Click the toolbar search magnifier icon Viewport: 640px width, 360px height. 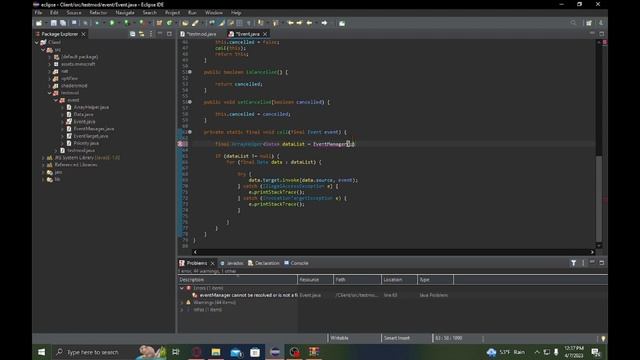(573, 23)
